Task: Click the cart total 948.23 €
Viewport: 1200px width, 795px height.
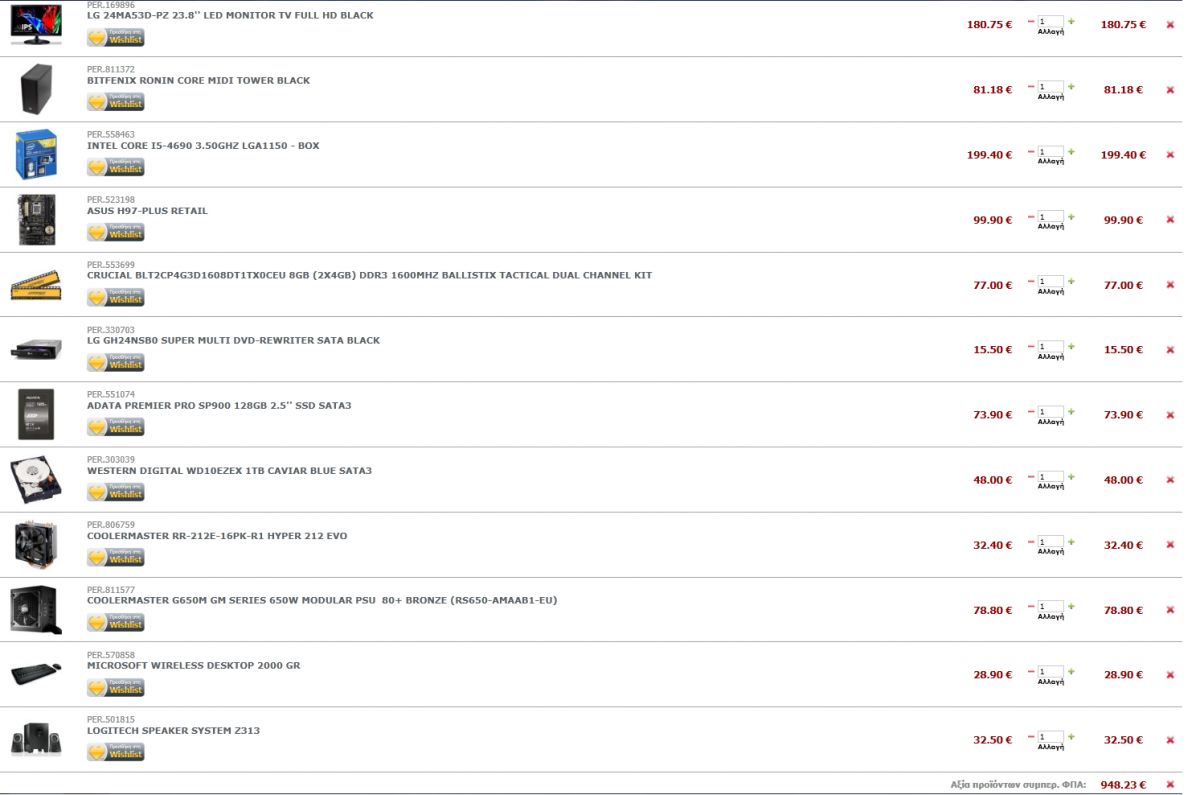Action: coord(1123,785)
